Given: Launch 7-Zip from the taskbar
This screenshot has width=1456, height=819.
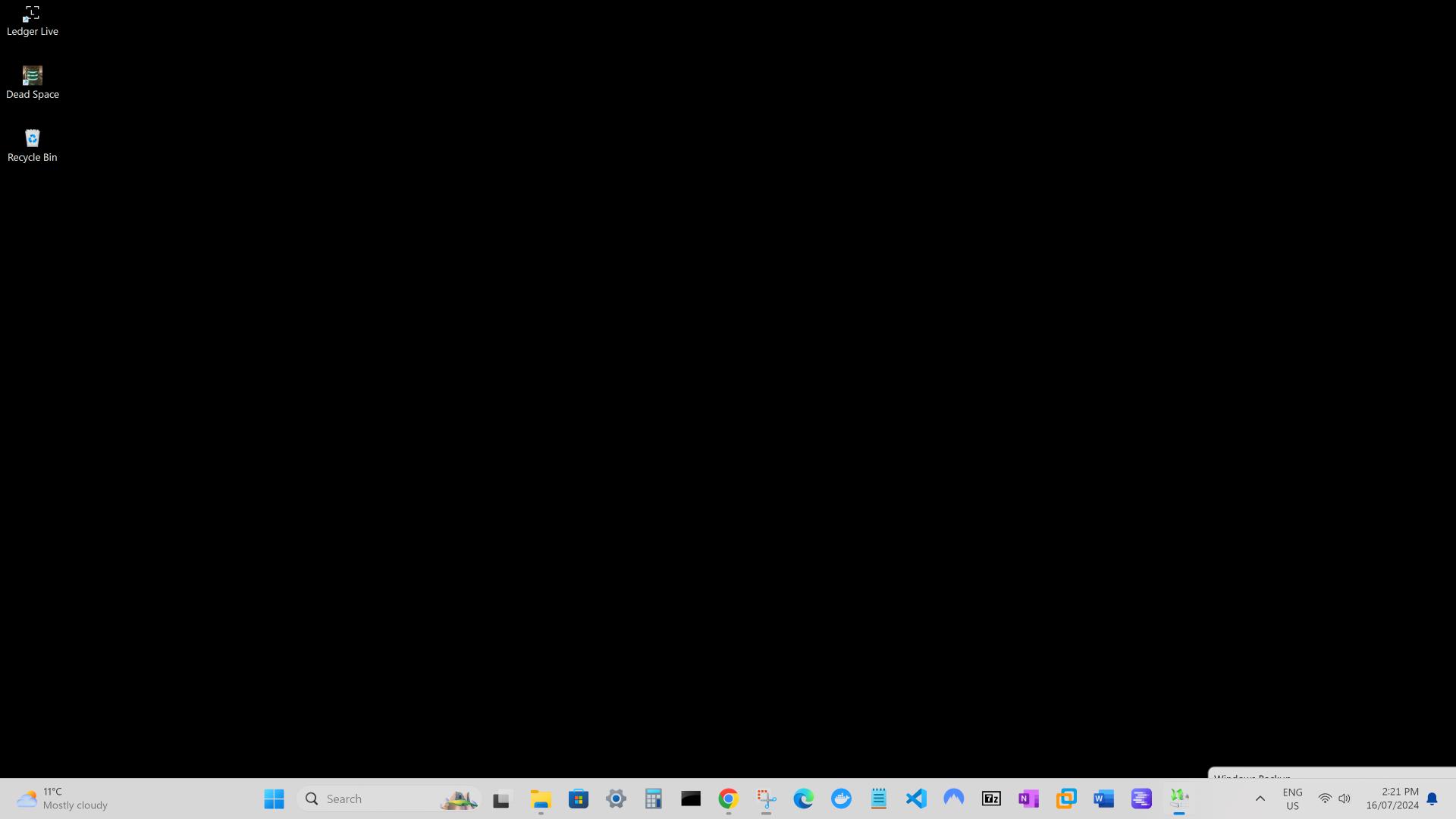Looking at the screenshot, I should (991, 799).
